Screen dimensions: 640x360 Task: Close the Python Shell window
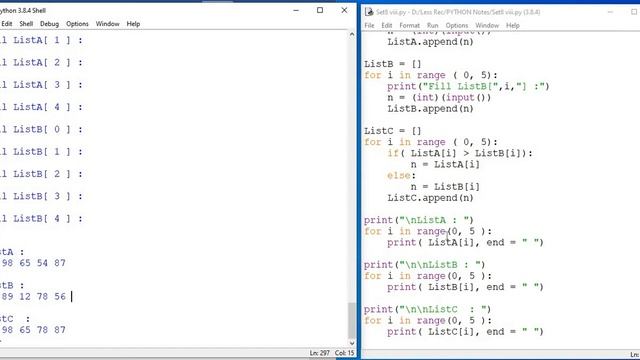tap(344, 11)
